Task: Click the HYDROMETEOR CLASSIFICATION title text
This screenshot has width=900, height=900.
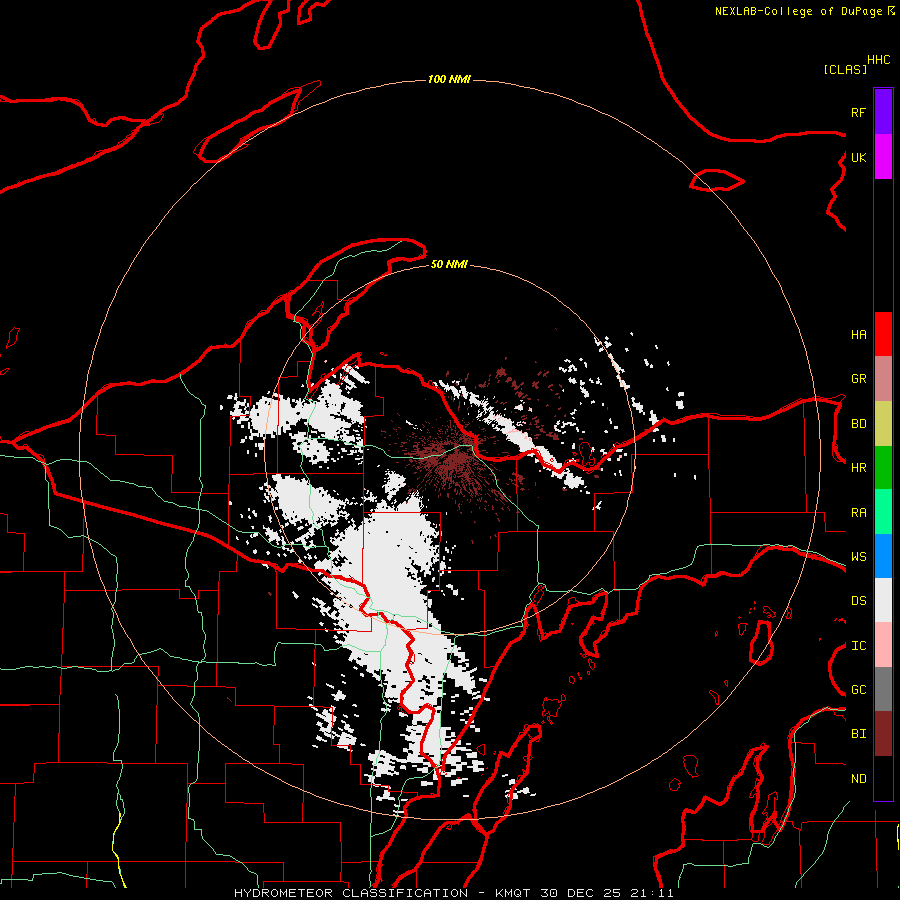Action: pos(351,893)
